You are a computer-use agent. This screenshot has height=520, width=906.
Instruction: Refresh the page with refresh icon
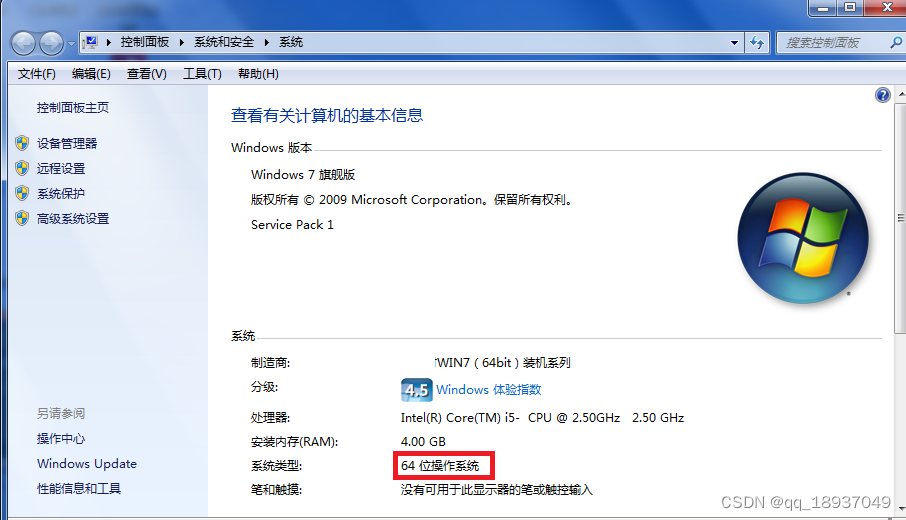(757, 43)
